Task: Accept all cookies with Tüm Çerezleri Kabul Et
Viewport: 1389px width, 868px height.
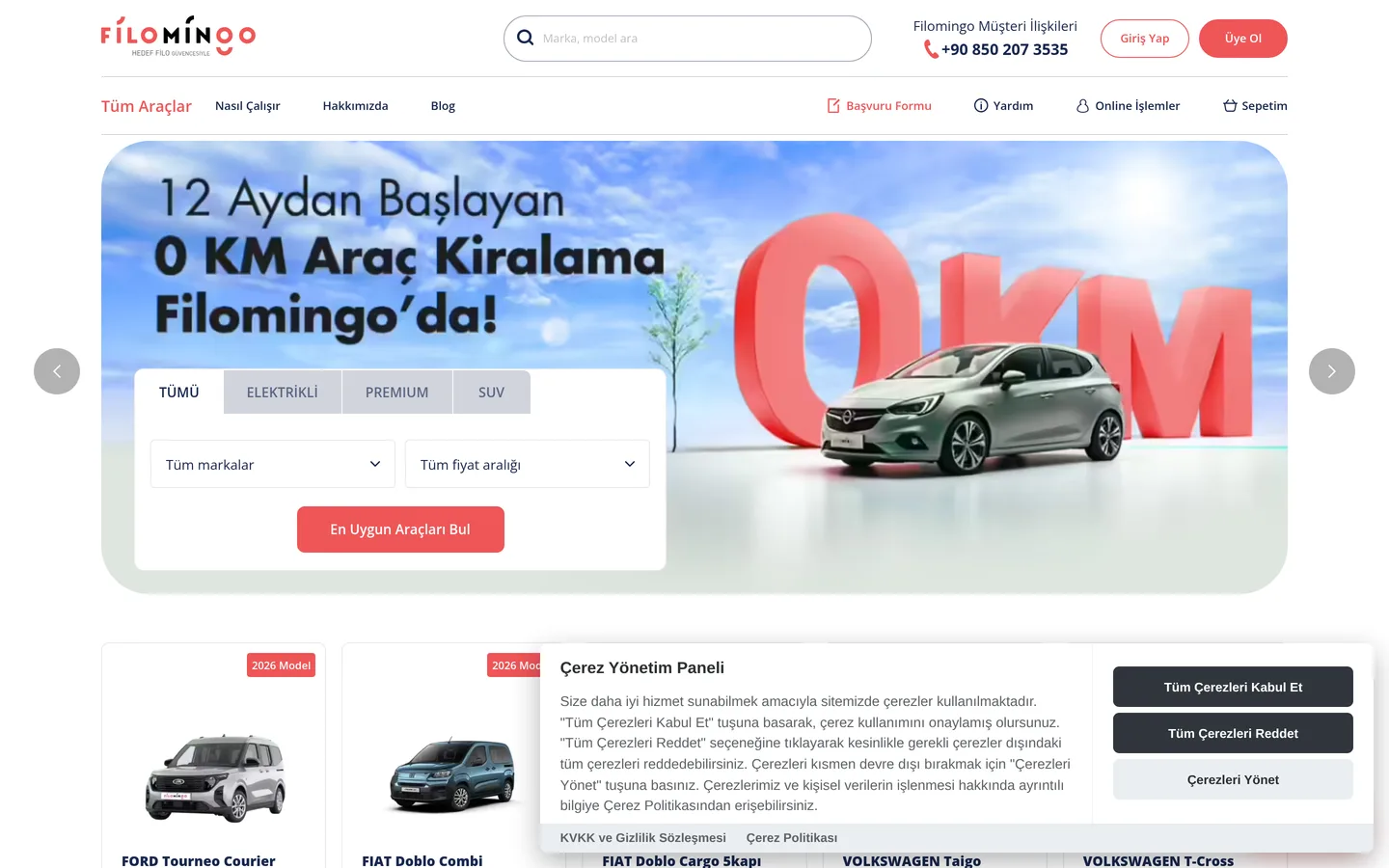Action: pos(1233,687)
